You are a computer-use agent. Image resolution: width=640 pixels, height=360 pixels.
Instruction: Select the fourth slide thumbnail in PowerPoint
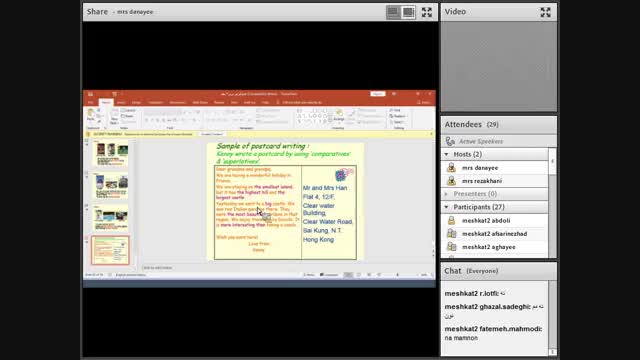[110, 250]
